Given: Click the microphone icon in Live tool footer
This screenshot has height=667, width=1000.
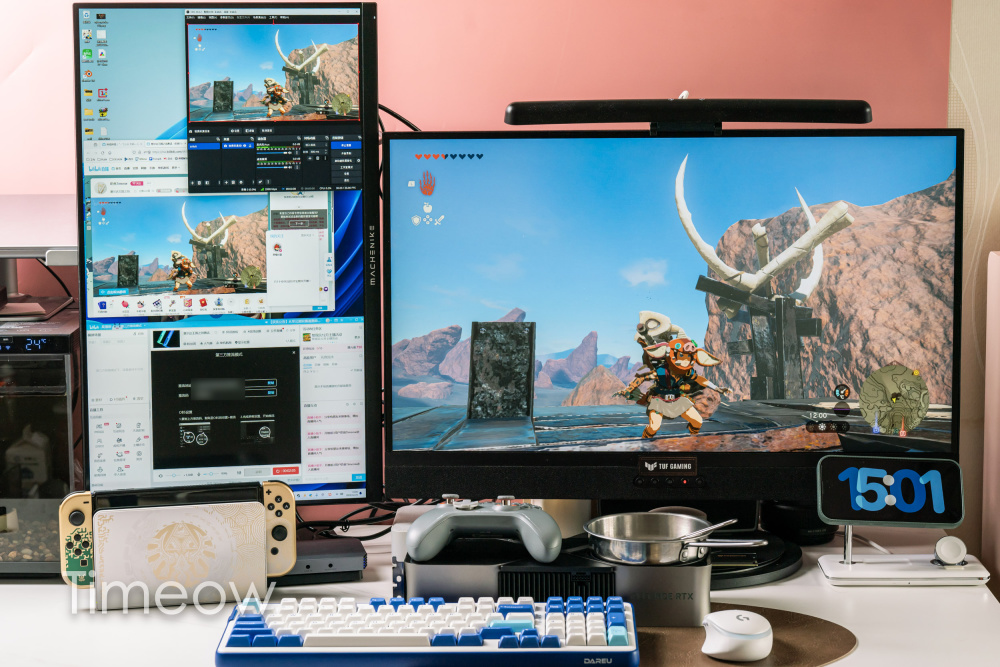Looking at the screenshot, I should tap(198, 475).
